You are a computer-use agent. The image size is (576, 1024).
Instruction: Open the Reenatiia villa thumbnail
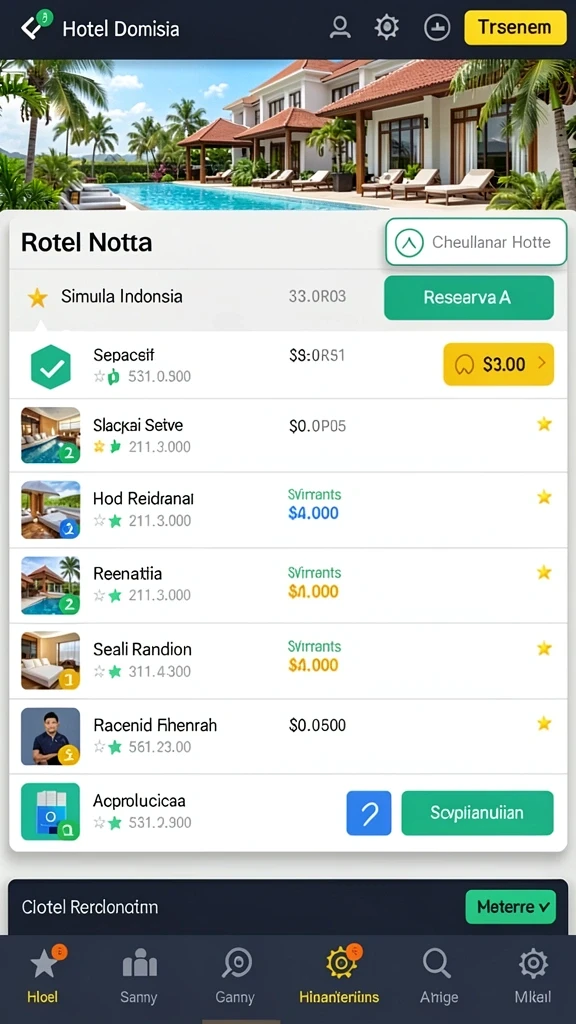[x=50, y=585]
